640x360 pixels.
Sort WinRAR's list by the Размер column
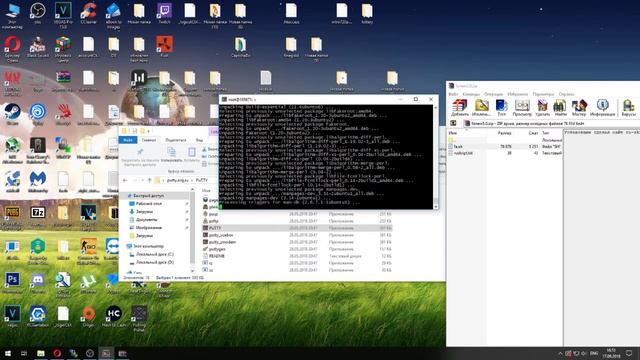pyautogui.click(x=504, y=133)
